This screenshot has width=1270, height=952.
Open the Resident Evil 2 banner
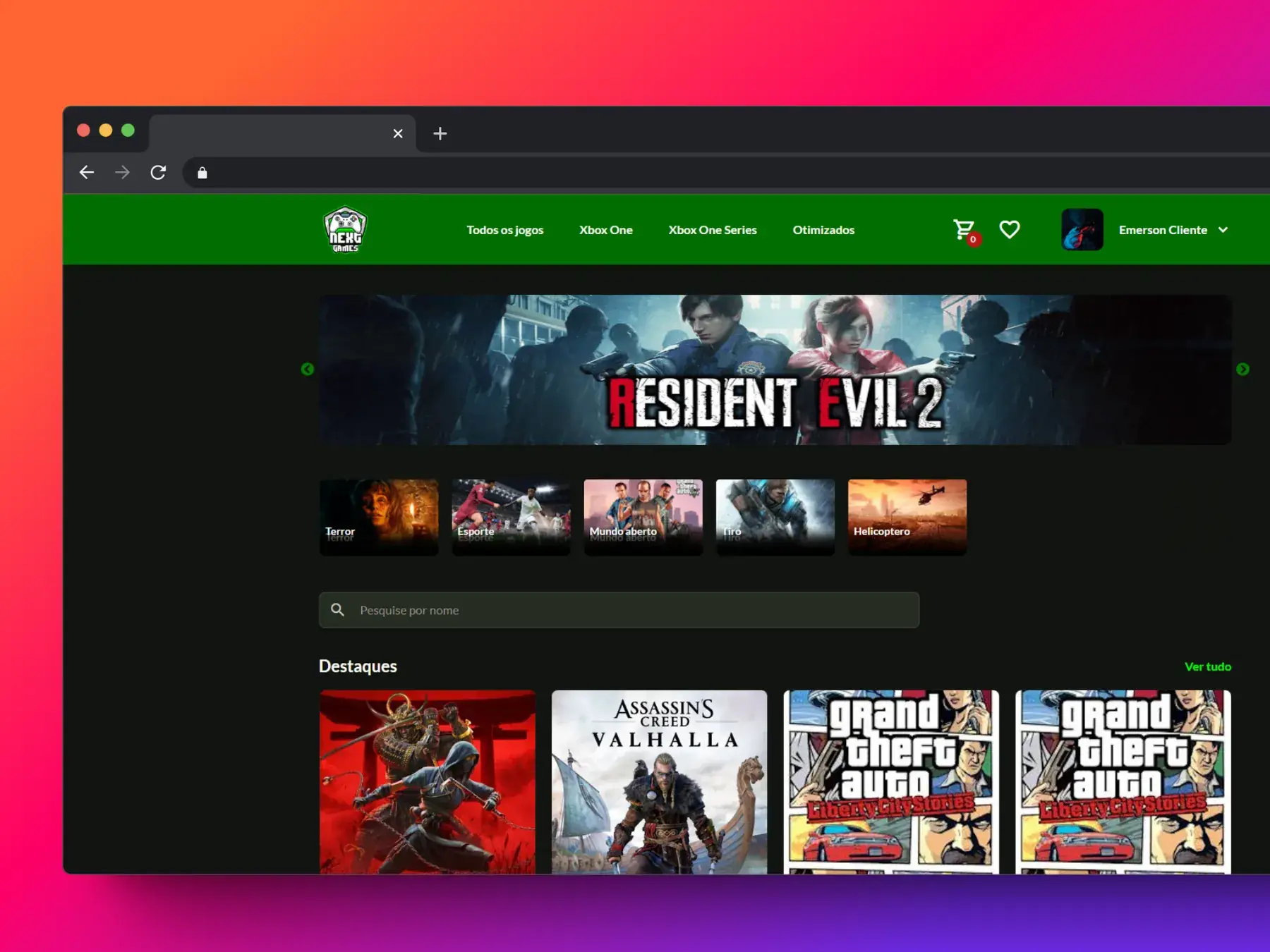[x=775, y=370]
